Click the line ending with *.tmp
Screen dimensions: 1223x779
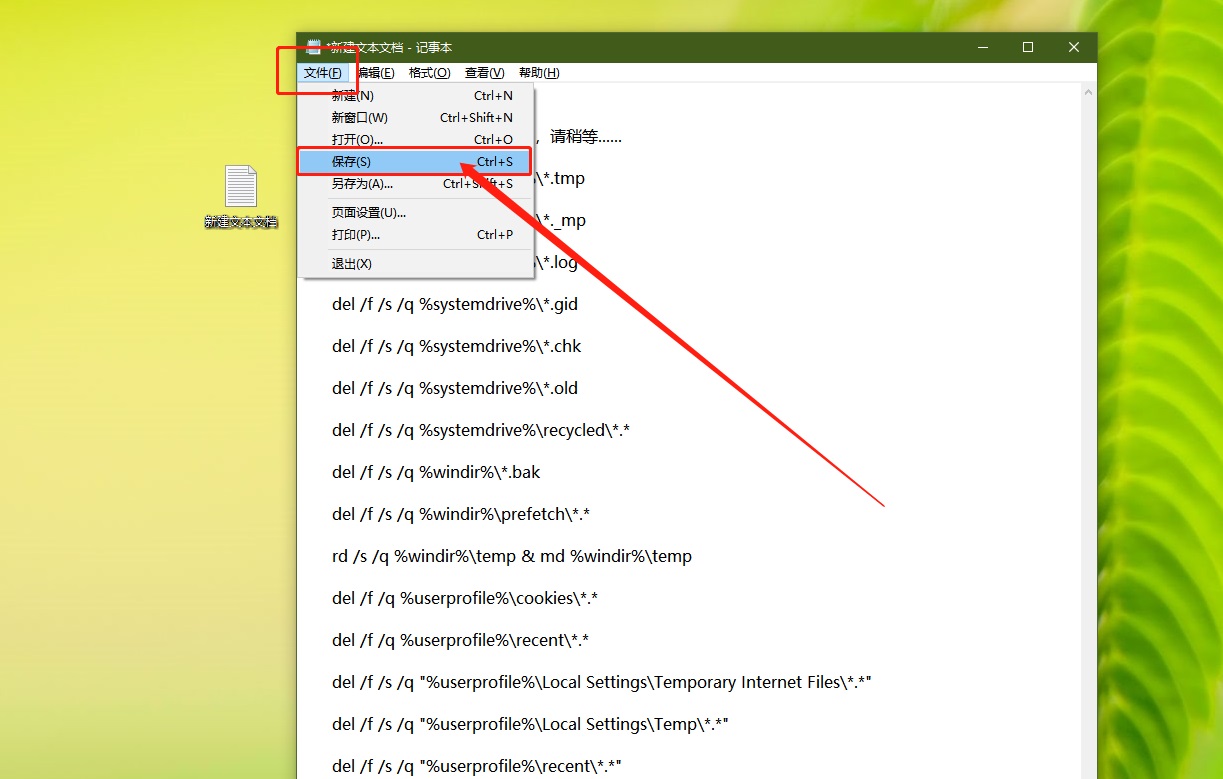561,179
